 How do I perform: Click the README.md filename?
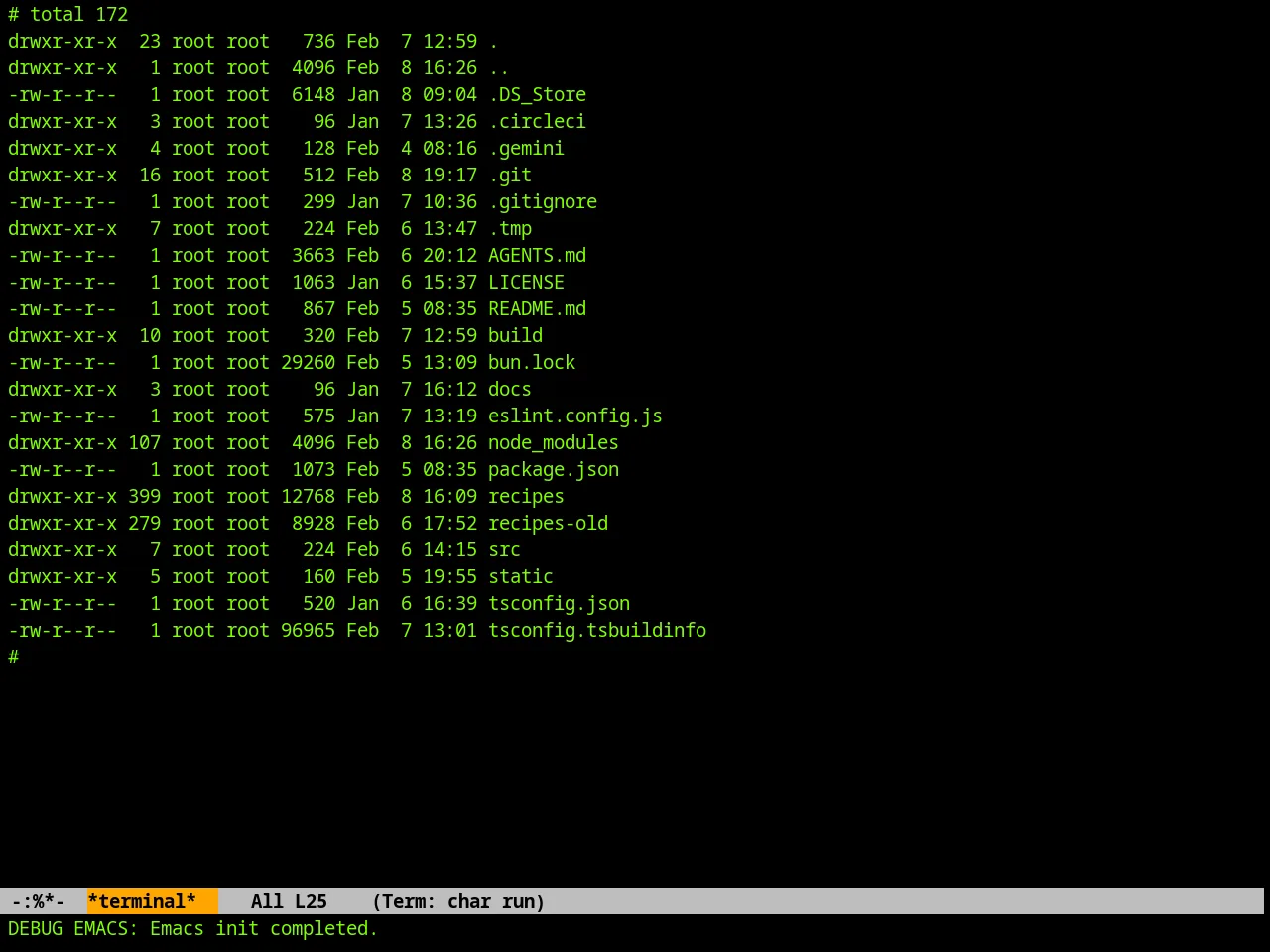point(537,308)
